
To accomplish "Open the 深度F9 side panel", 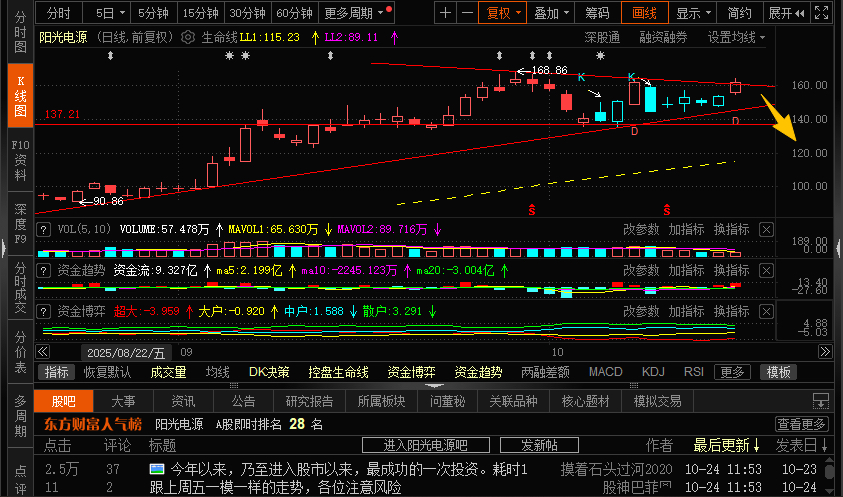I will point(20,224).
